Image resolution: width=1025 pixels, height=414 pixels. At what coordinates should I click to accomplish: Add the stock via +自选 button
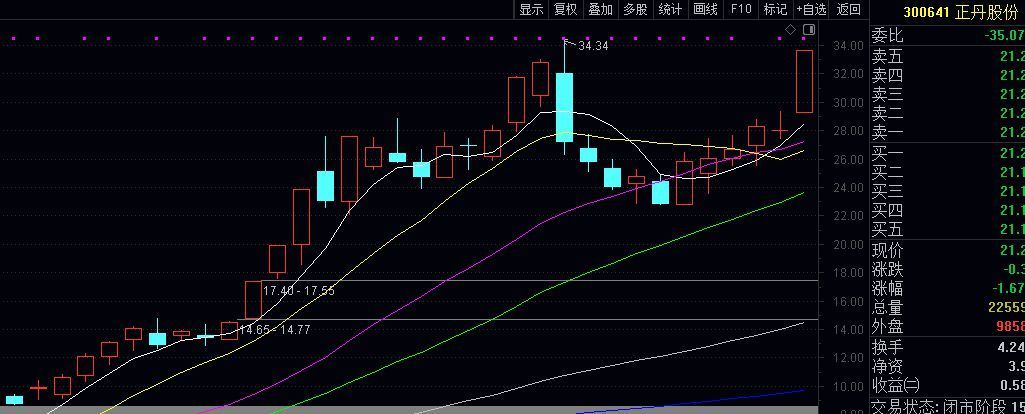tap(812, 9)
